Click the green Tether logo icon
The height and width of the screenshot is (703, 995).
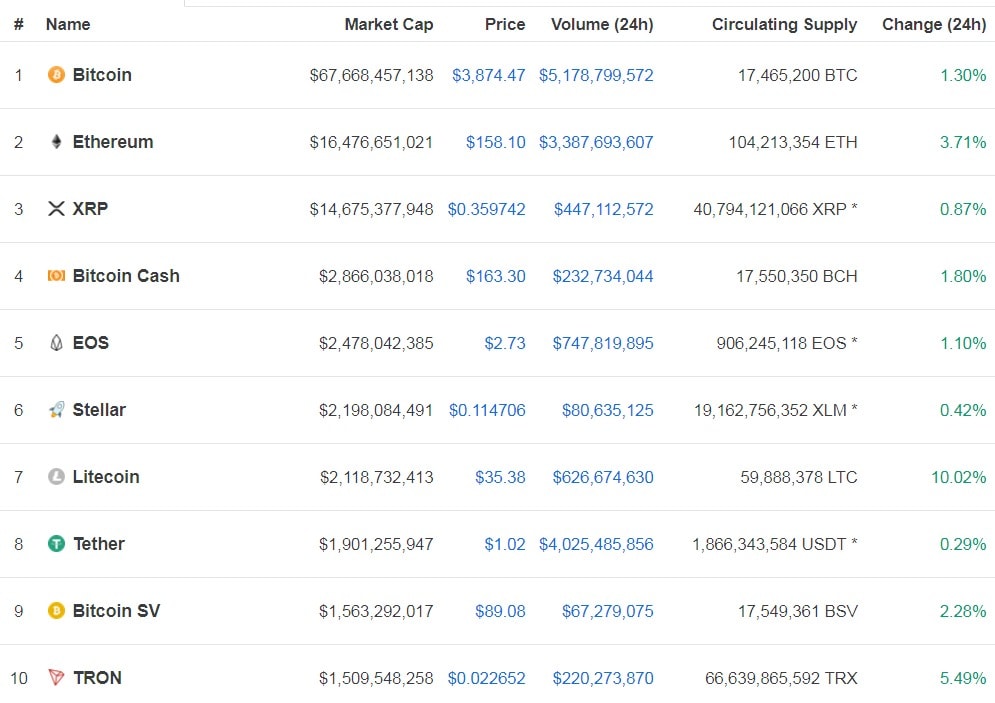pos(56,544)
